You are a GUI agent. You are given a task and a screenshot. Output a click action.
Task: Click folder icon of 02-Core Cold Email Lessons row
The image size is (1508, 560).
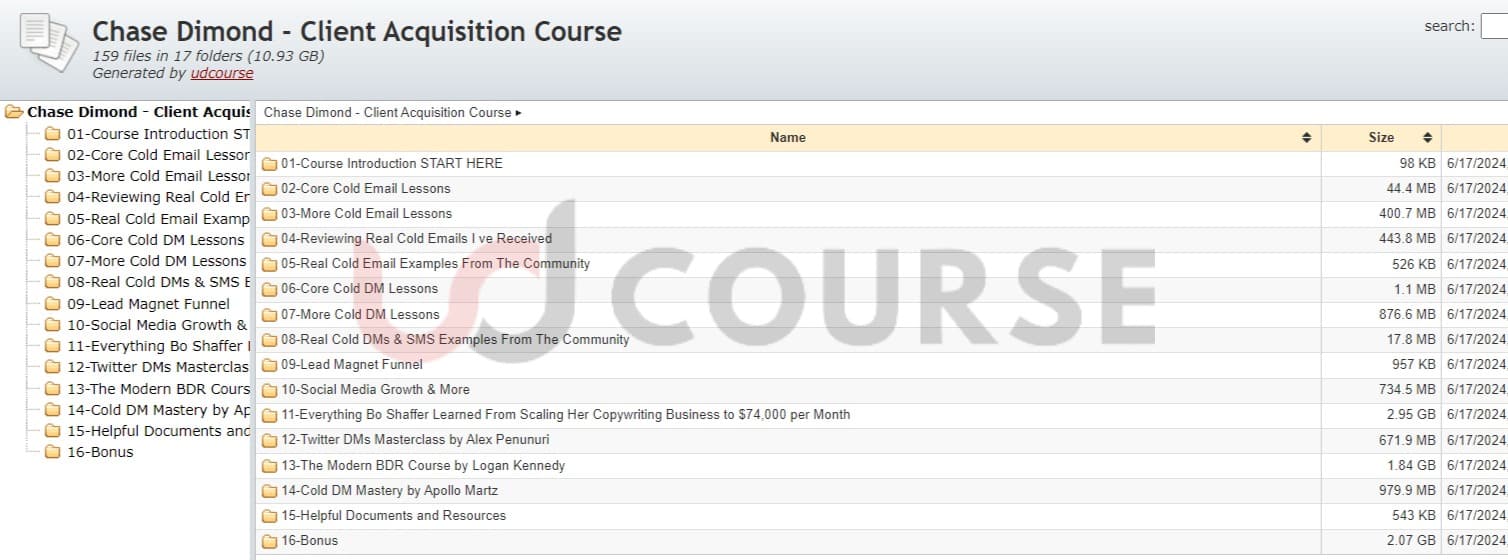[269, 189]
